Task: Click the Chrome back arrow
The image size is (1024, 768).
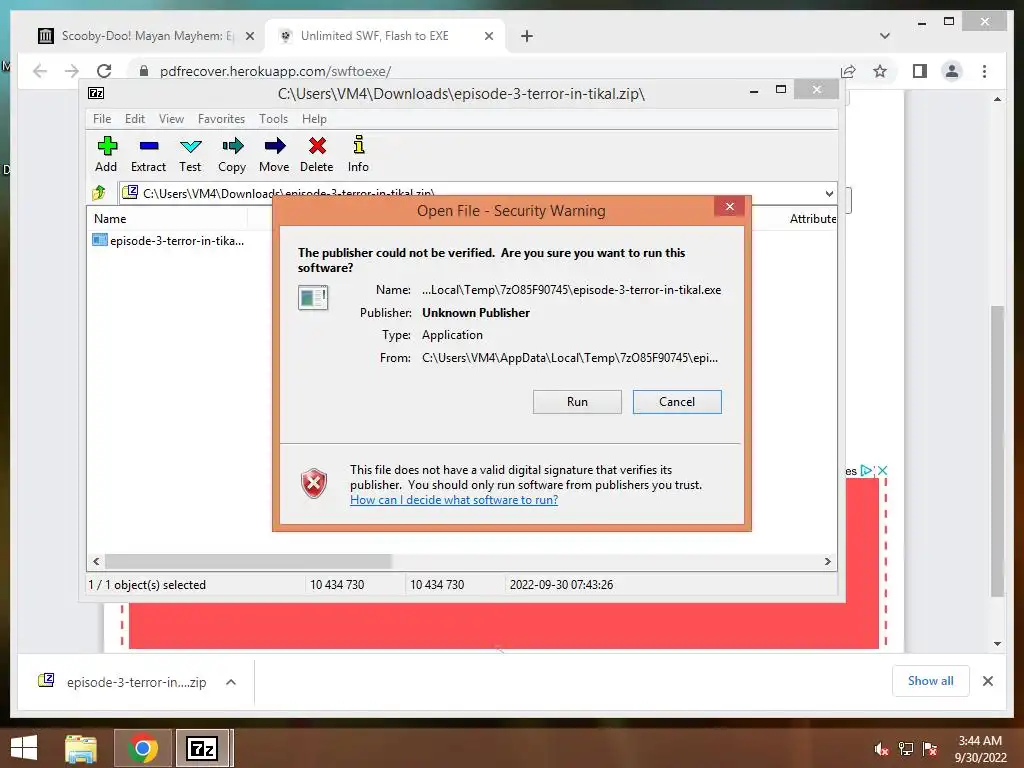Action: click(40, 71)
